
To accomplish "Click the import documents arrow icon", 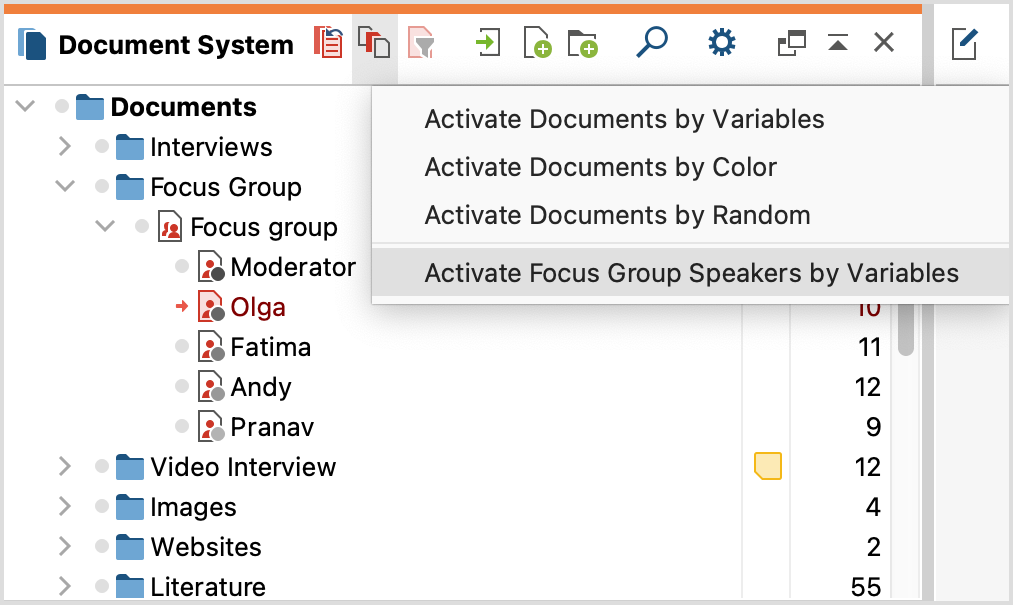I will pos(488,43).
